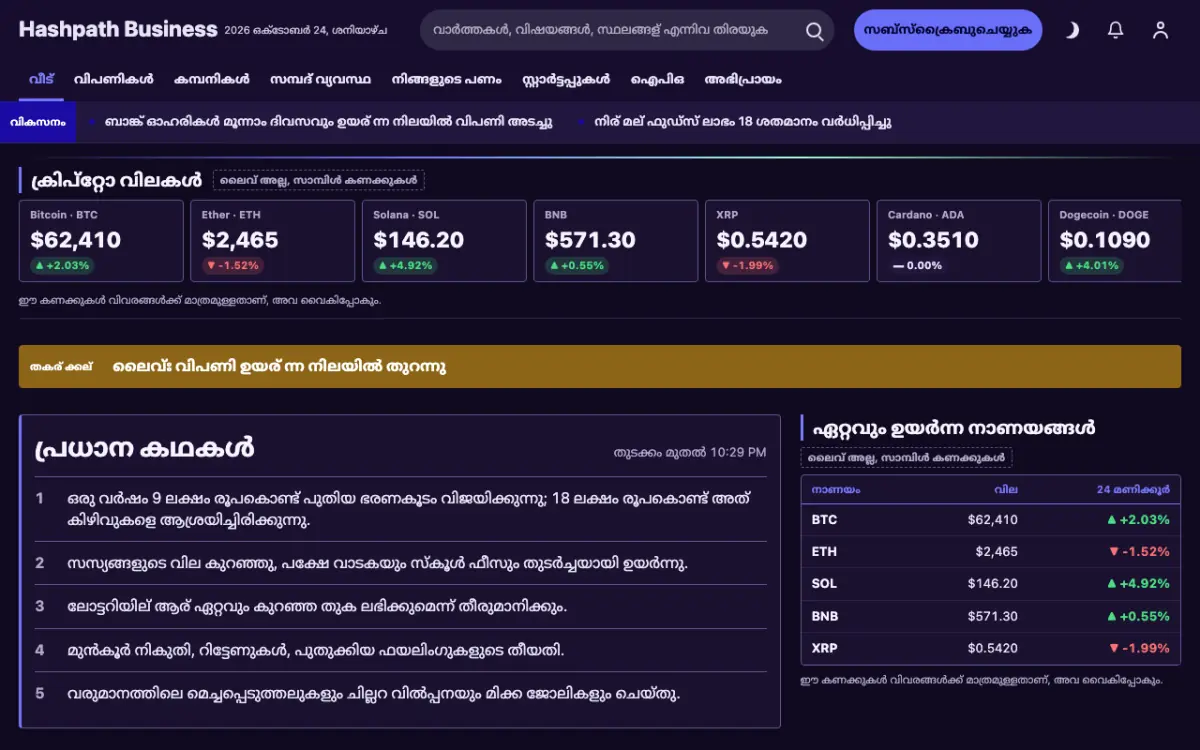Click Dogecoin +4.01% change badge
This screenshot has width=1200, height=750.
(1092, 266)
